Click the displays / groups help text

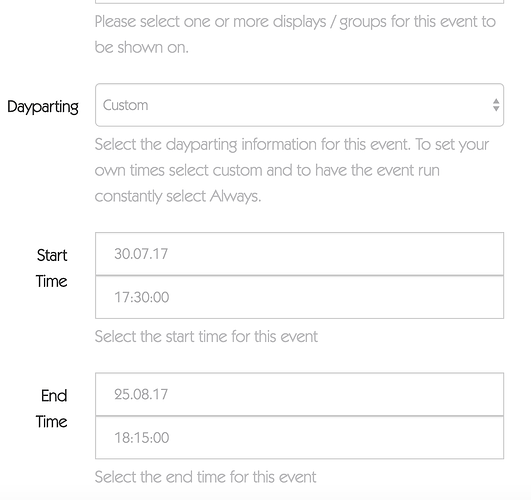pyautogui.click(x=295, y=35)
